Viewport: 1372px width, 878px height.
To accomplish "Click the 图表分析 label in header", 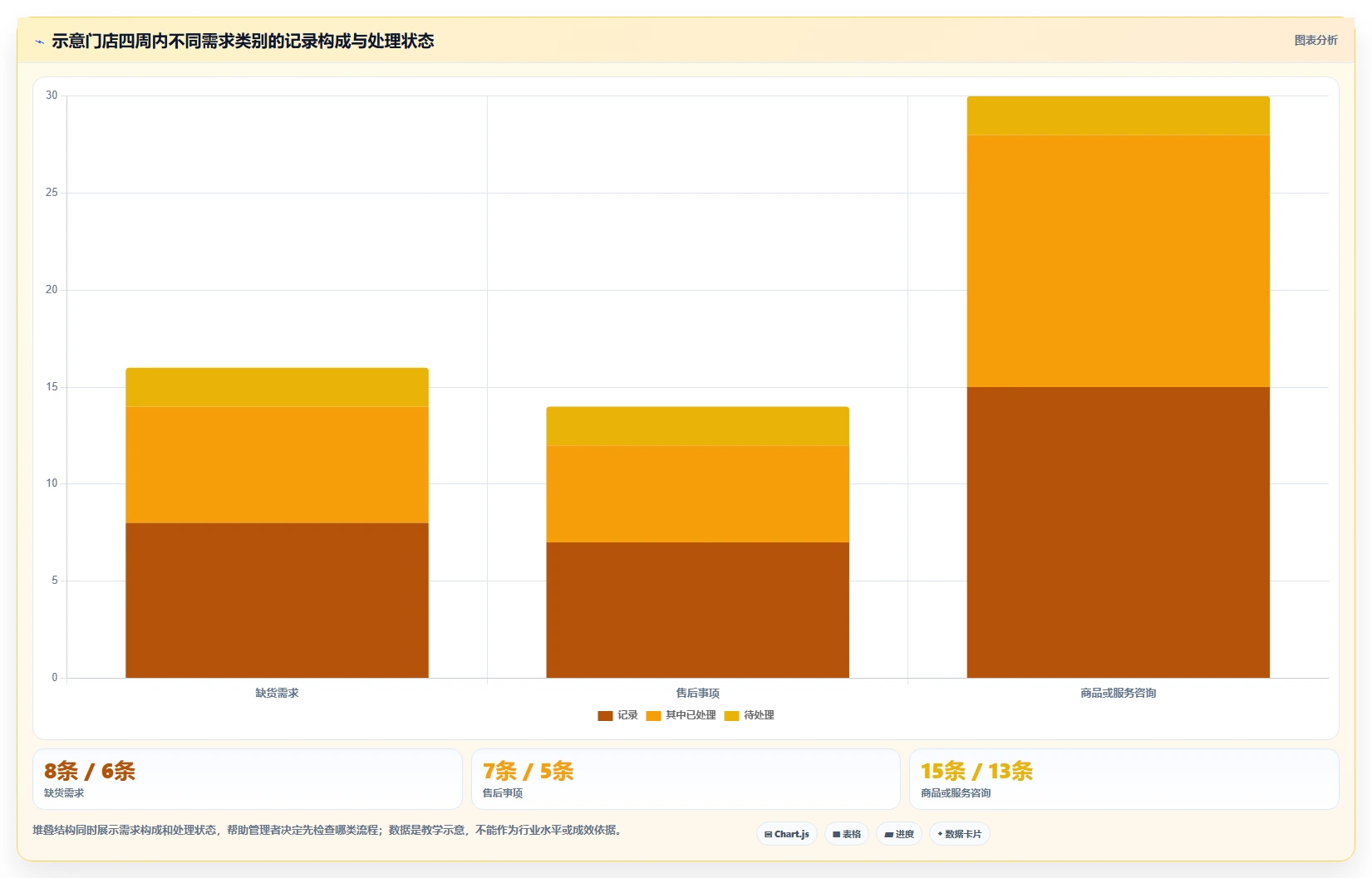I will 1315,40.
